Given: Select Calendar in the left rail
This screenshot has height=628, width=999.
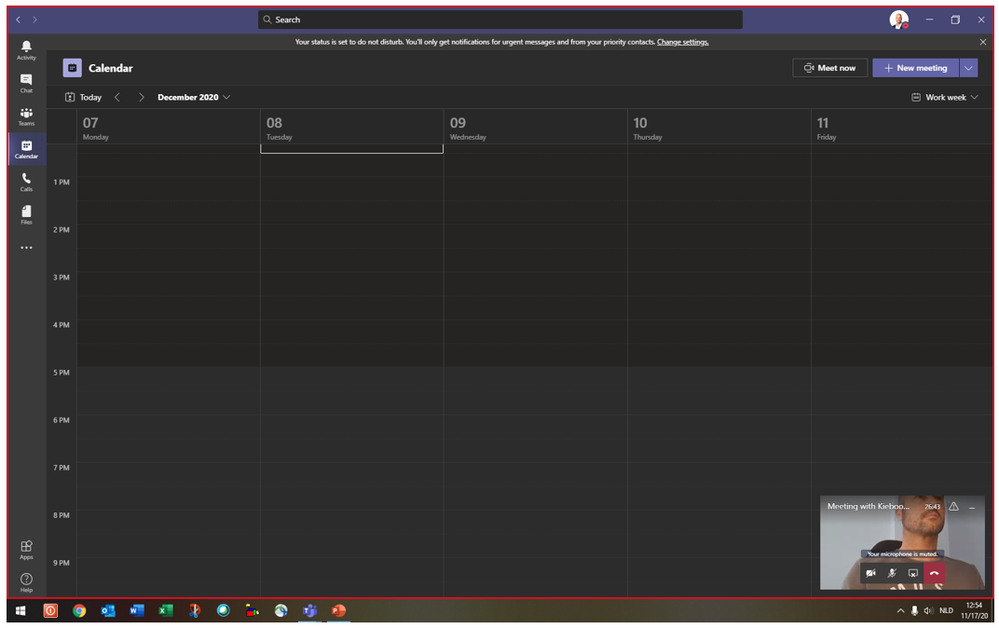Looking at the screenshot, I should point(26,149).
